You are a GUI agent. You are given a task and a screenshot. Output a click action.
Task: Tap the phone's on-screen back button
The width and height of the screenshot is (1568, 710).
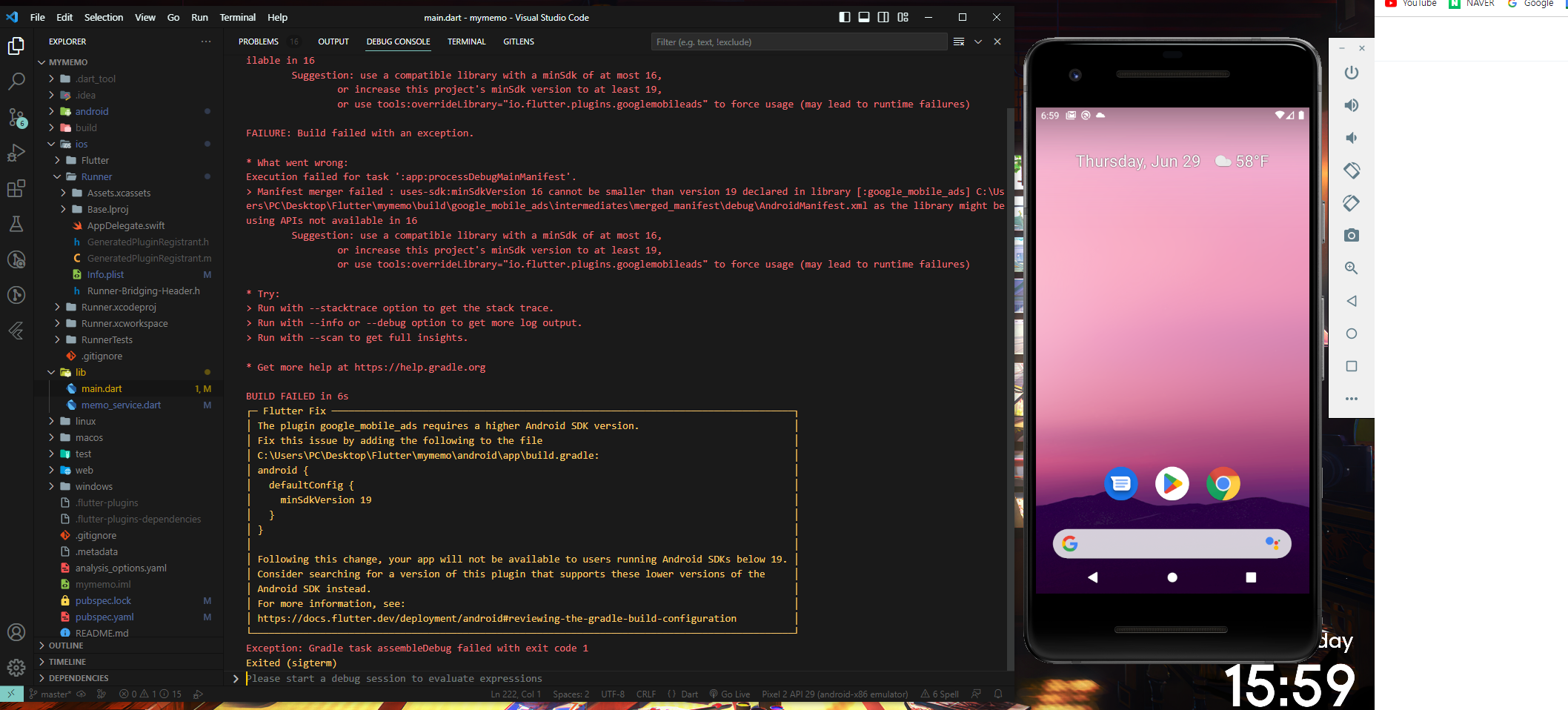(1093, 577)
